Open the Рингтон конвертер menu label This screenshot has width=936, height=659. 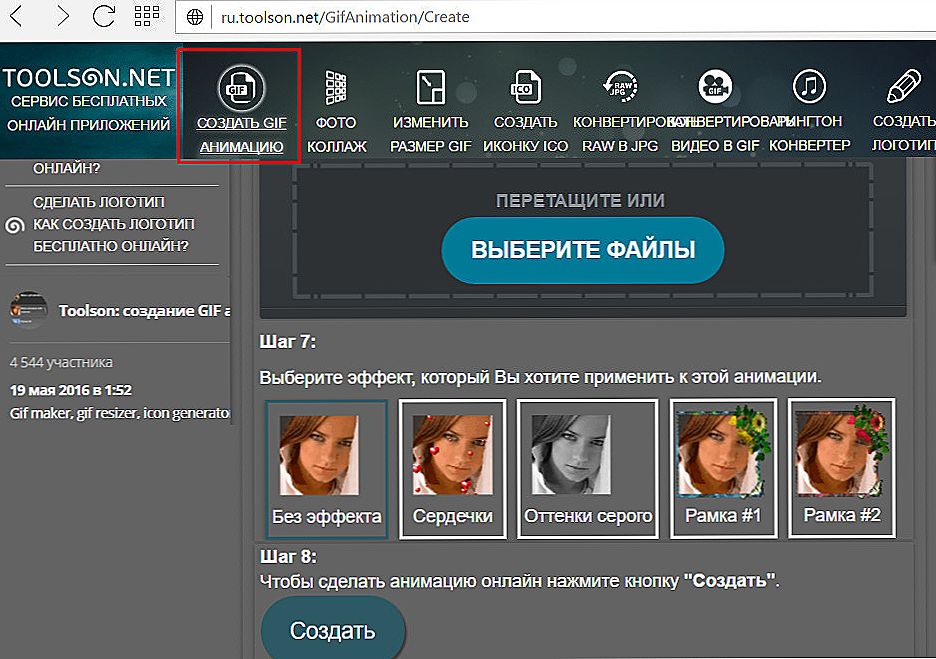point(809,134)
